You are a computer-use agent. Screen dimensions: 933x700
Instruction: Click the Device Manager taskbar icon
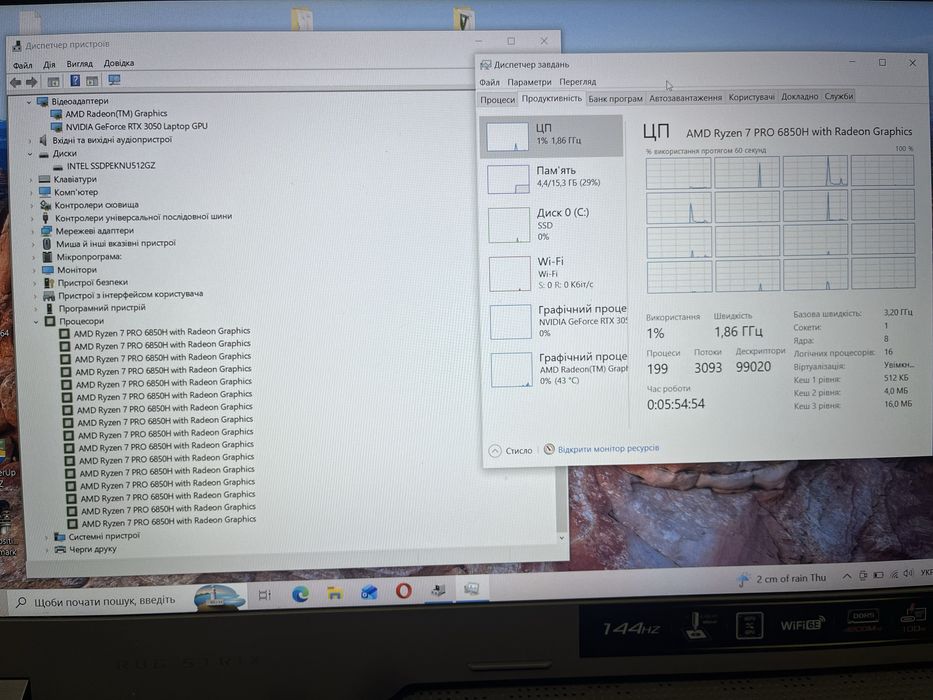pyautogui.click(x=439, y=590)
